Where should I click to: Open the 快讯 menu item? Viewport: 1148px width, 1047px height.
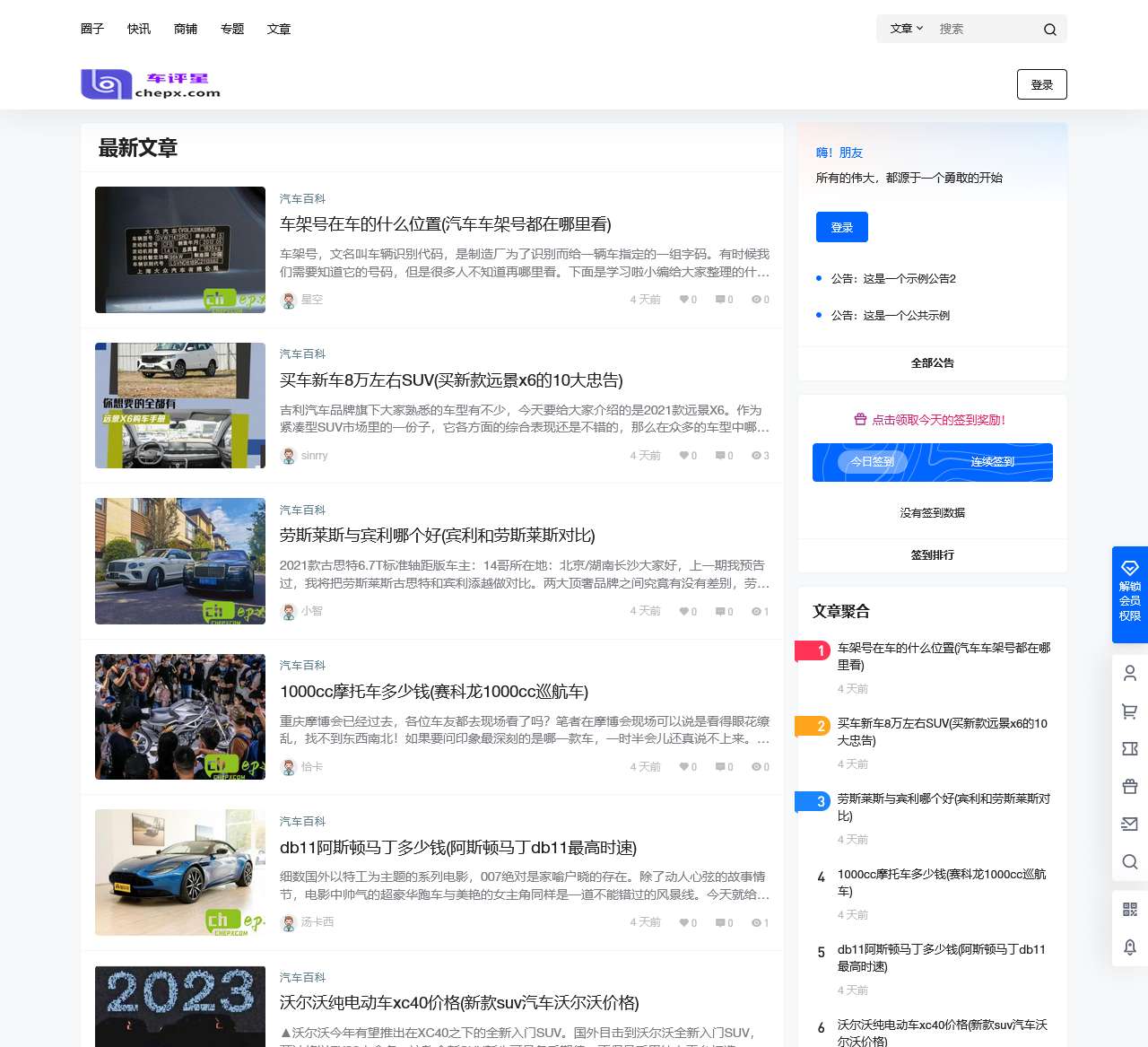tap(139, 29)
